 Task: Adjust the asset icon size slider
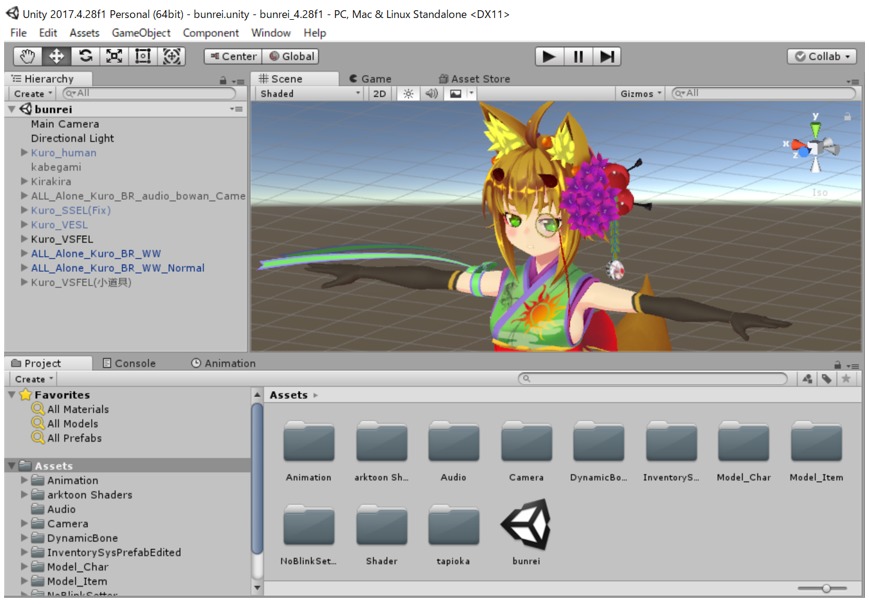tap(826, 588)
